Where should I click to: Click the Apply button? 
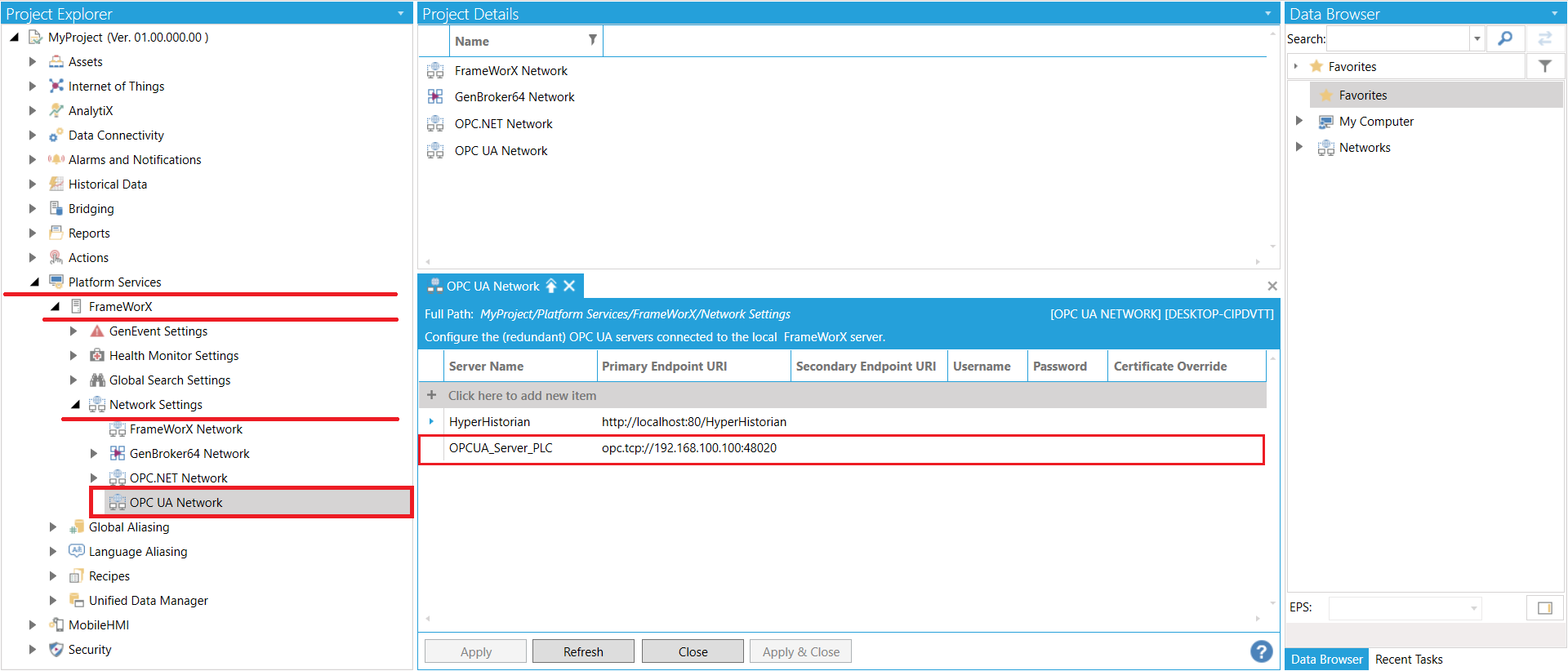coord(475,651)
